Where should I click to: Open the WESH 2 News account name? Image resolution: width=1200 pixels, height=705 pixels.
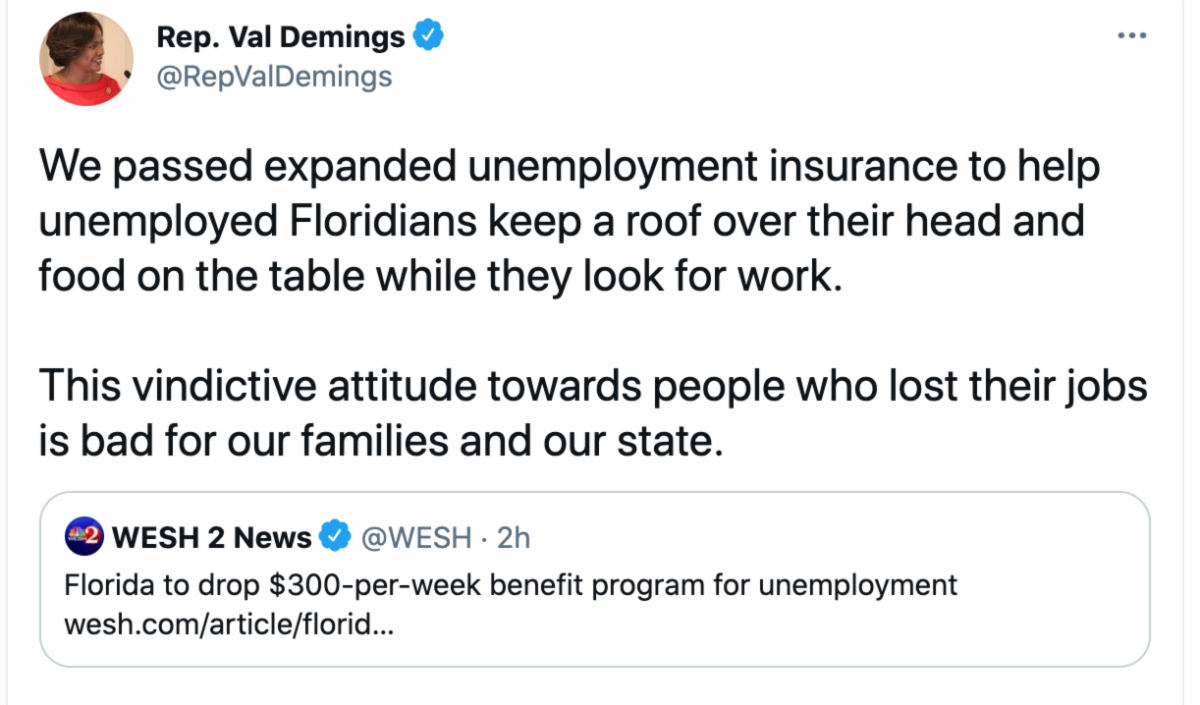point(211,538)
